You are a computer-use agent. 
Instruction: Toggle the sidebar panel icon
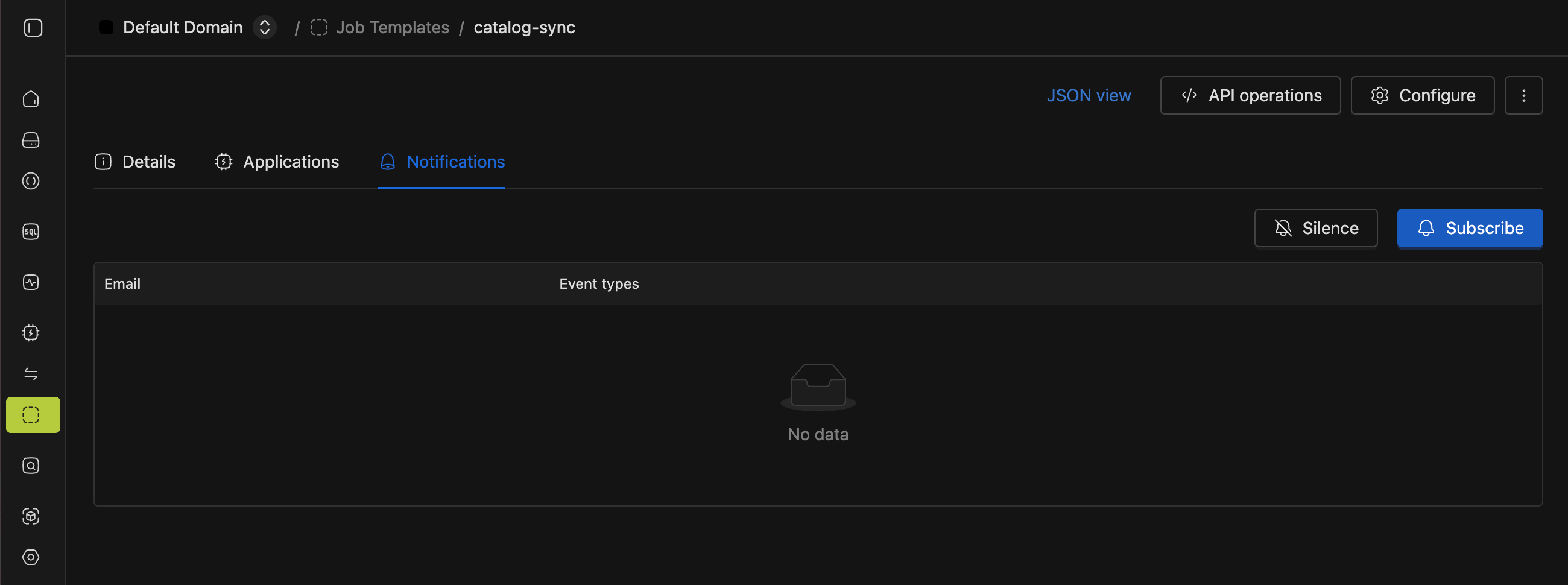pos(33,27)
